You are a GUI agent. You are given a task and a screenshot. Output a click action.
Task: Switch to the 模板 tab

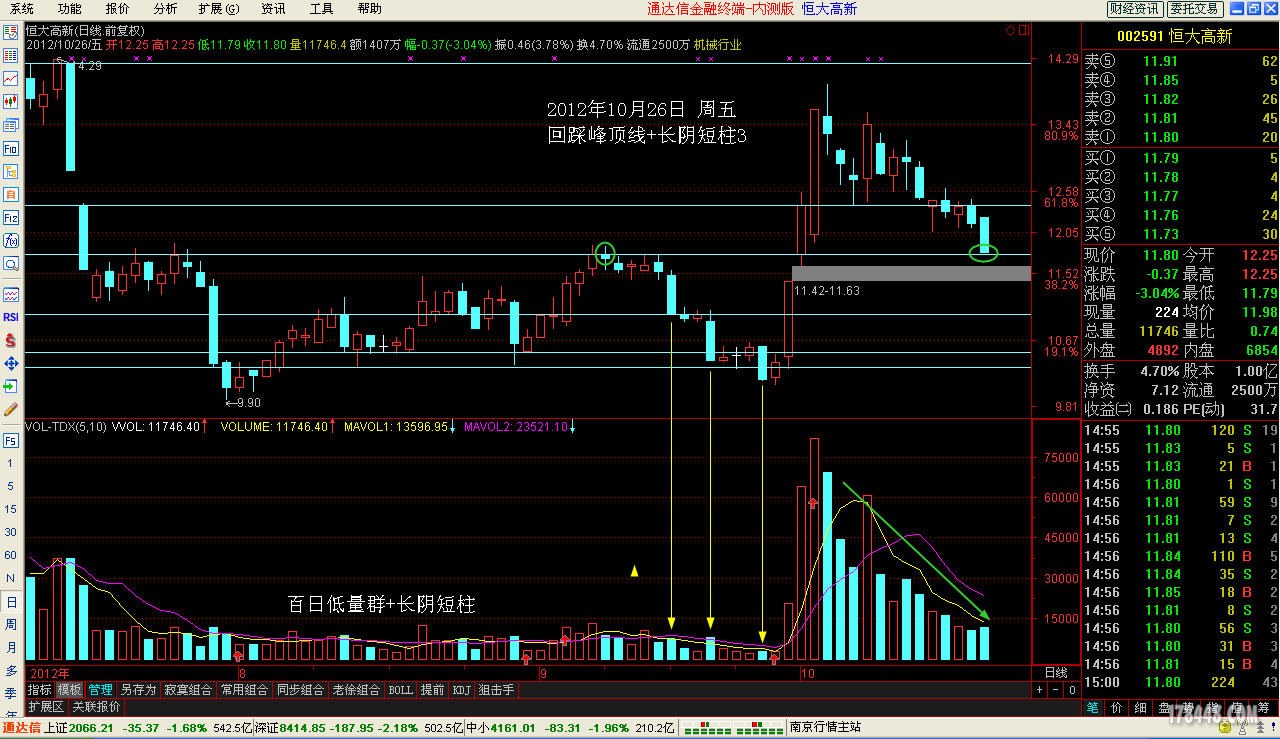coord(70,690)
